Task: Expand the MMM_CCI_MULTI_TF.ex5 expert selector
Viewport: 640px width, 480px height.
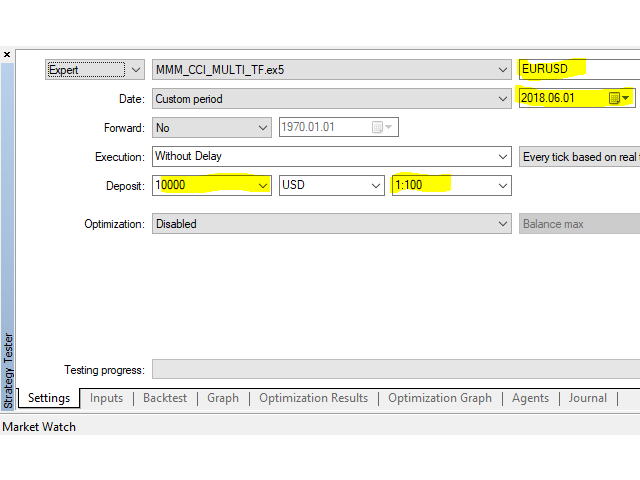Action: 502,70
